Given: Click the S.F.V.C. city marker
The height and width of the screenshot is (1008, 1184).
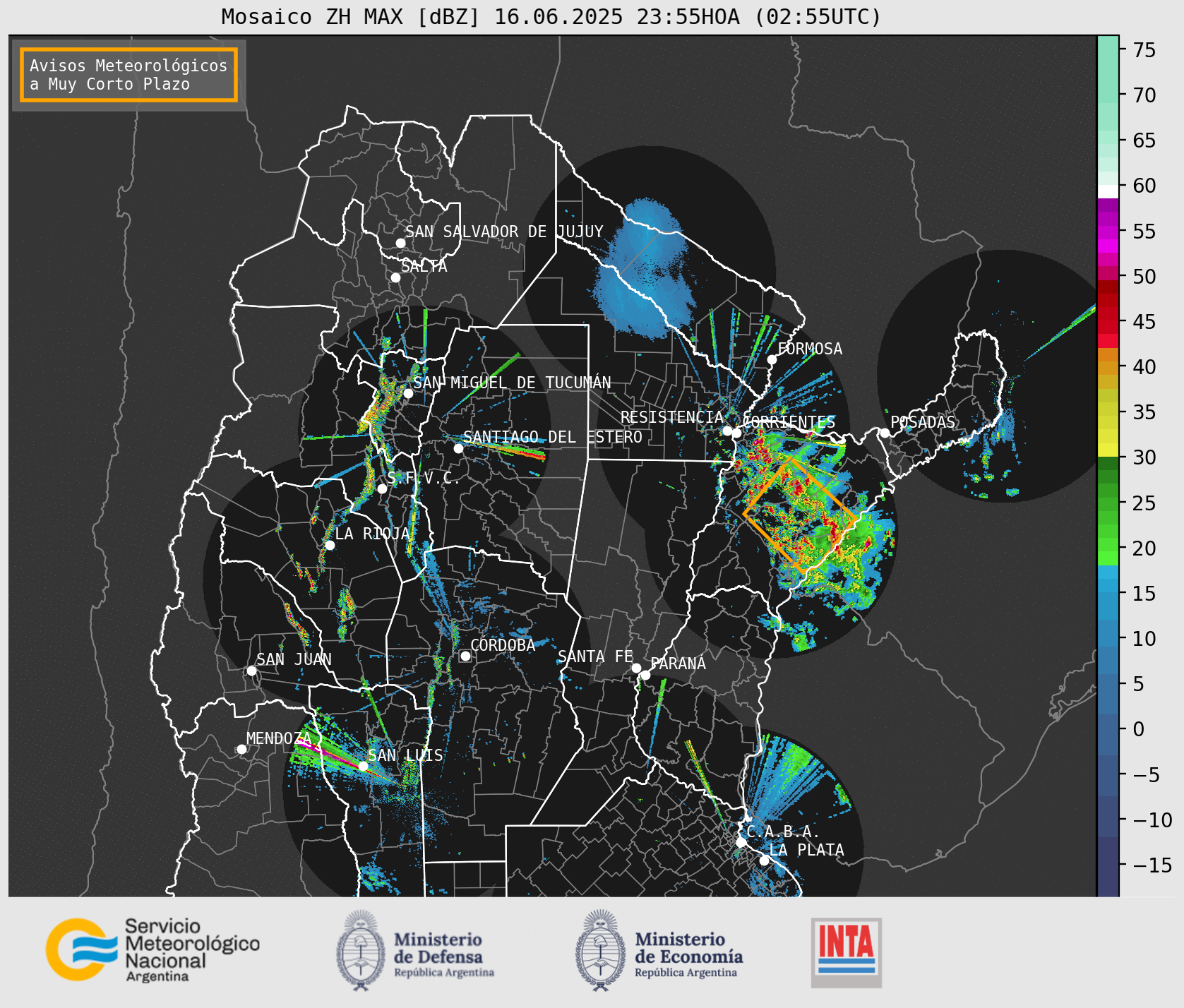Looking at the screenshot, I should click(382, 488).
